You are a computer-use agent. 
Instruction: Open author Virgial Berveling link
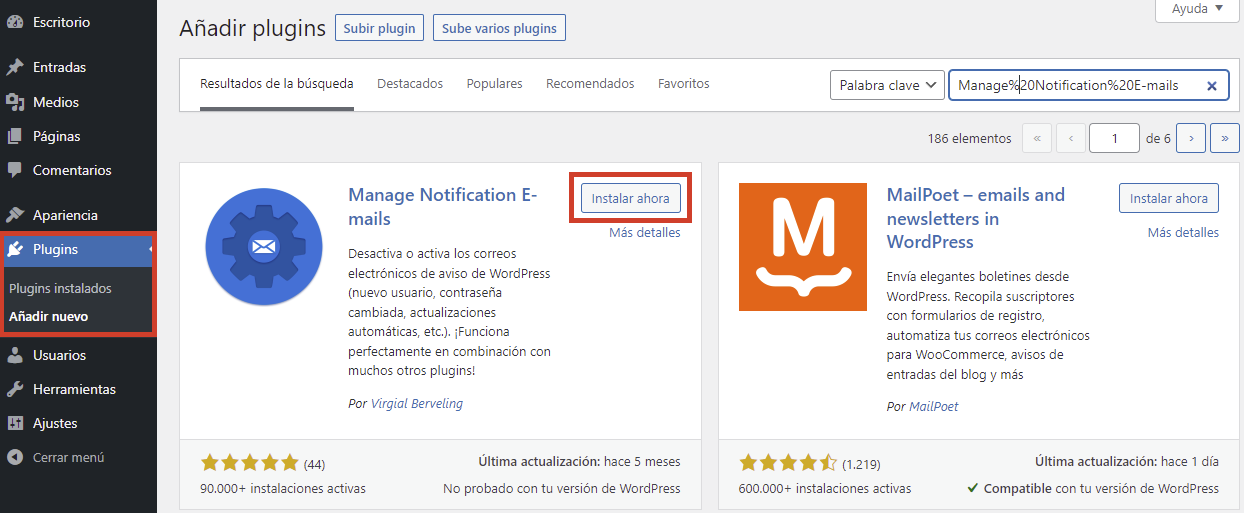pyautogui.click(x=417, y=404)
